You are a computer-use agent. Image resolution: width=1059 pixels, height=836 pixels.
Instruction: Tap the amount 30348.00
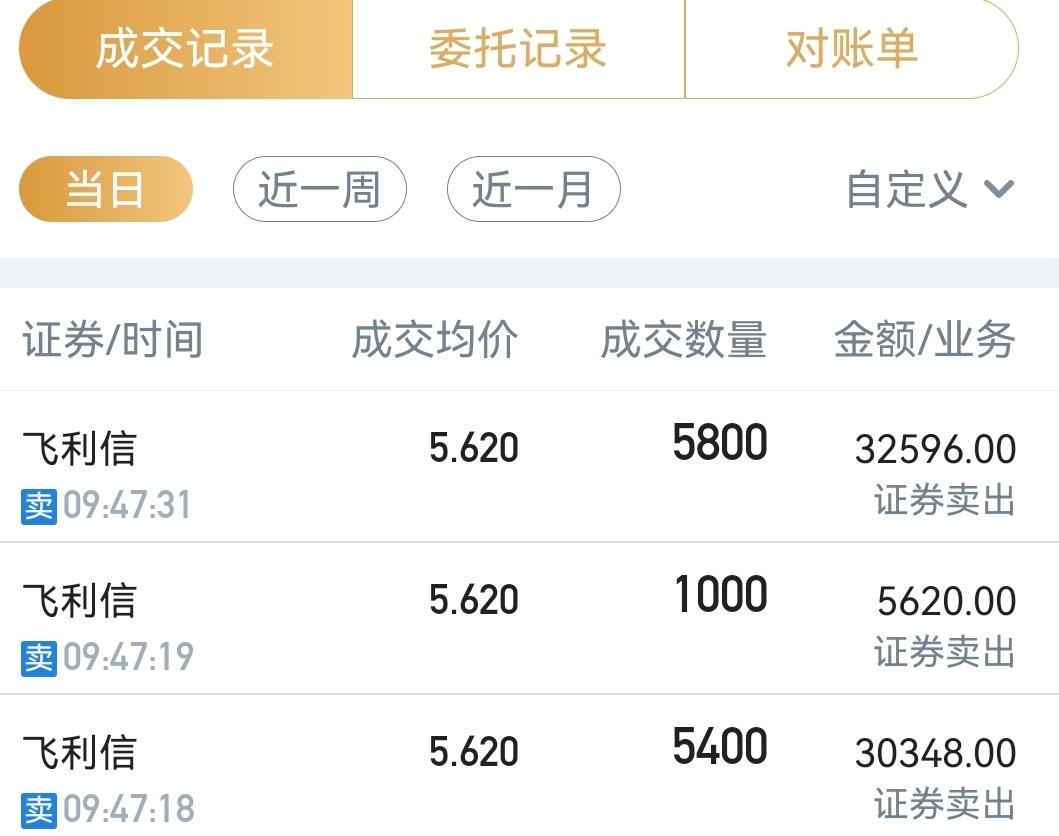(x=935, y=753)
